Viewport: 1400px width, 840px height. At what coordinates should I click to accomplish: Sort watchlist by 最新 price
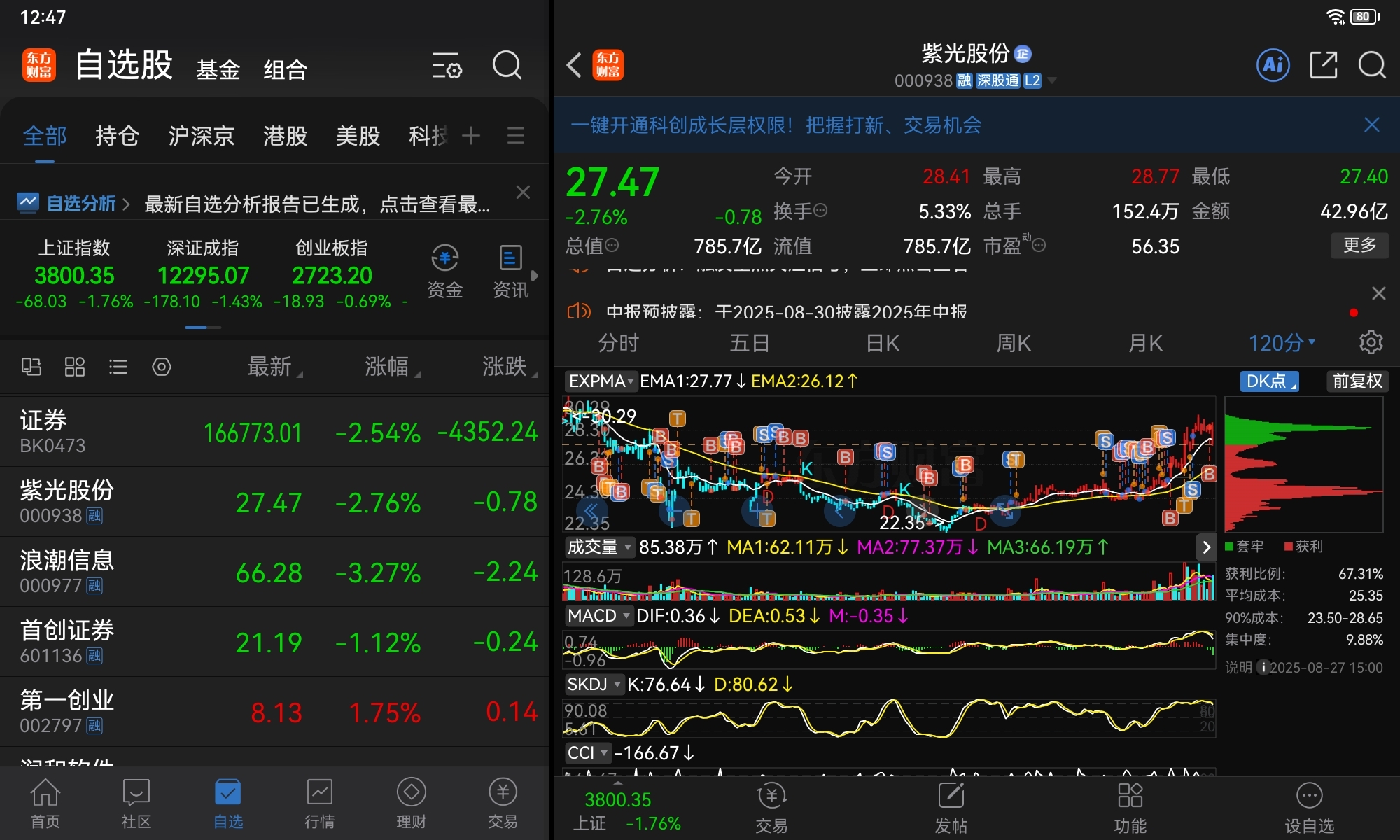tap(274, 366)
